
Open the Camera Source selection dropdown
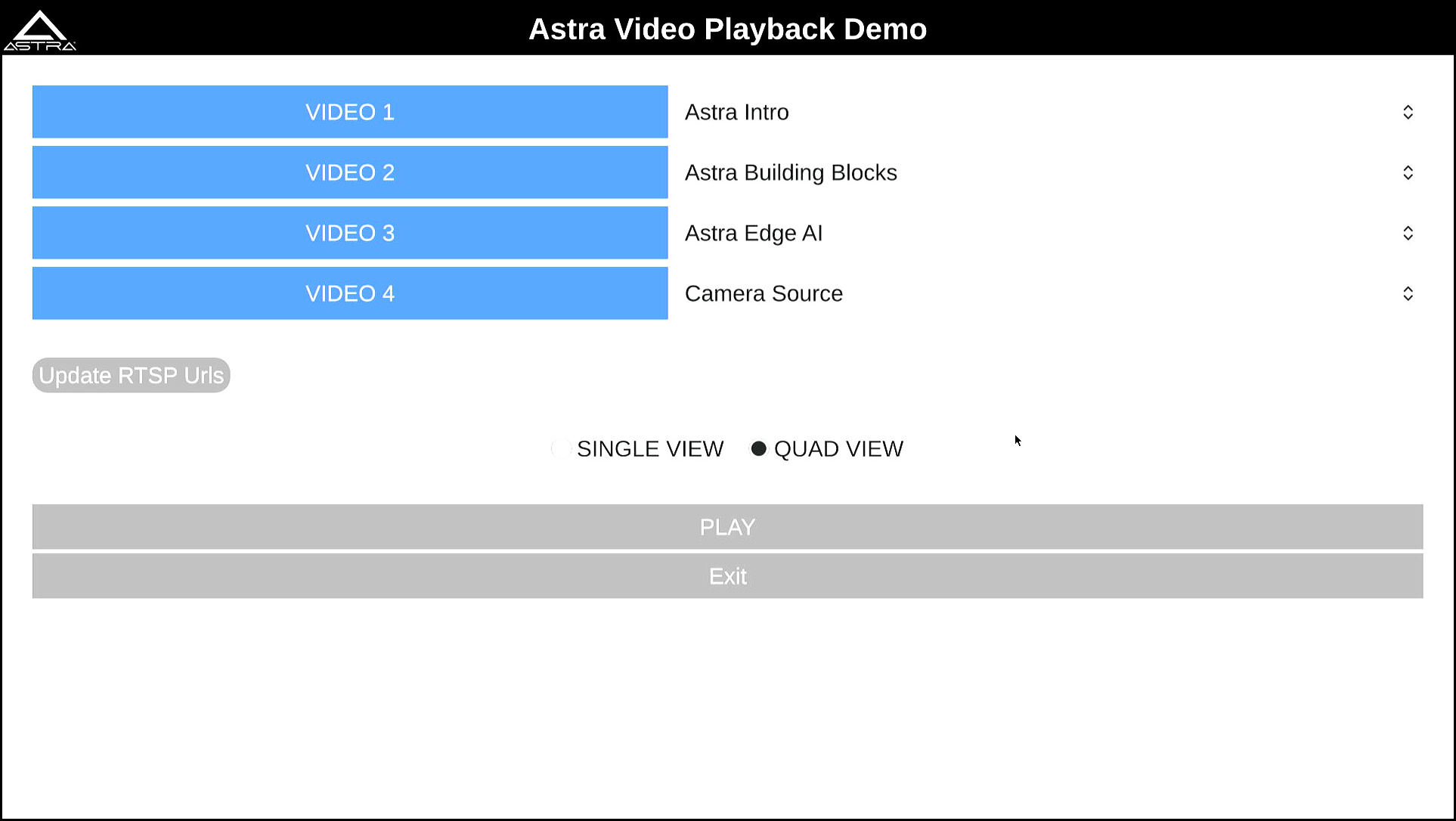1408,293
